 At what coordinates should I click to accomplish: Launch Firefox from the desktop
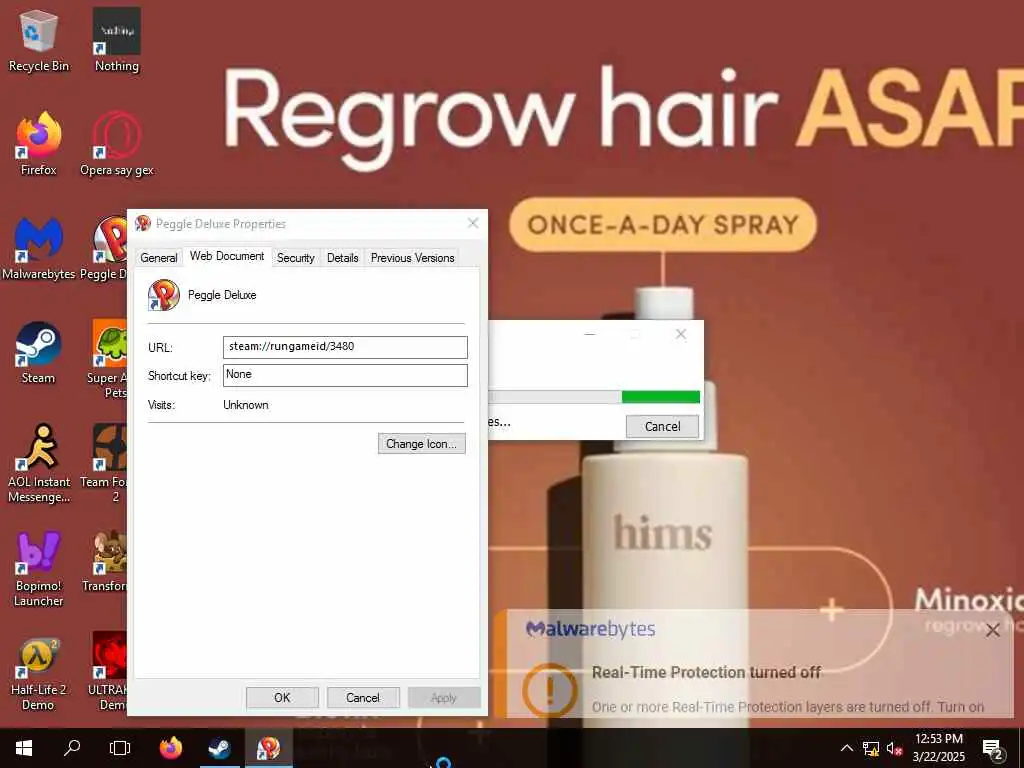tap(39, 144)
